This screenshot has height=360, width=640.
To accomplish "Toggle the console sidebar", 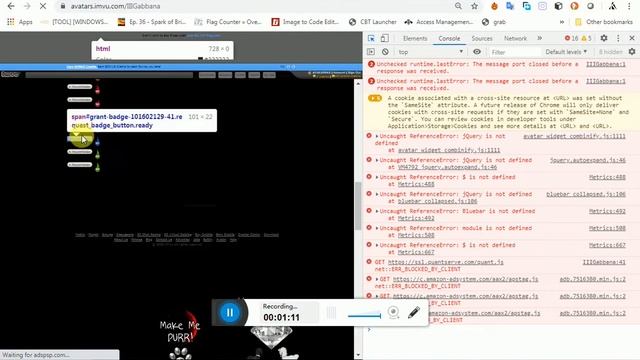I will pos(371,52).
